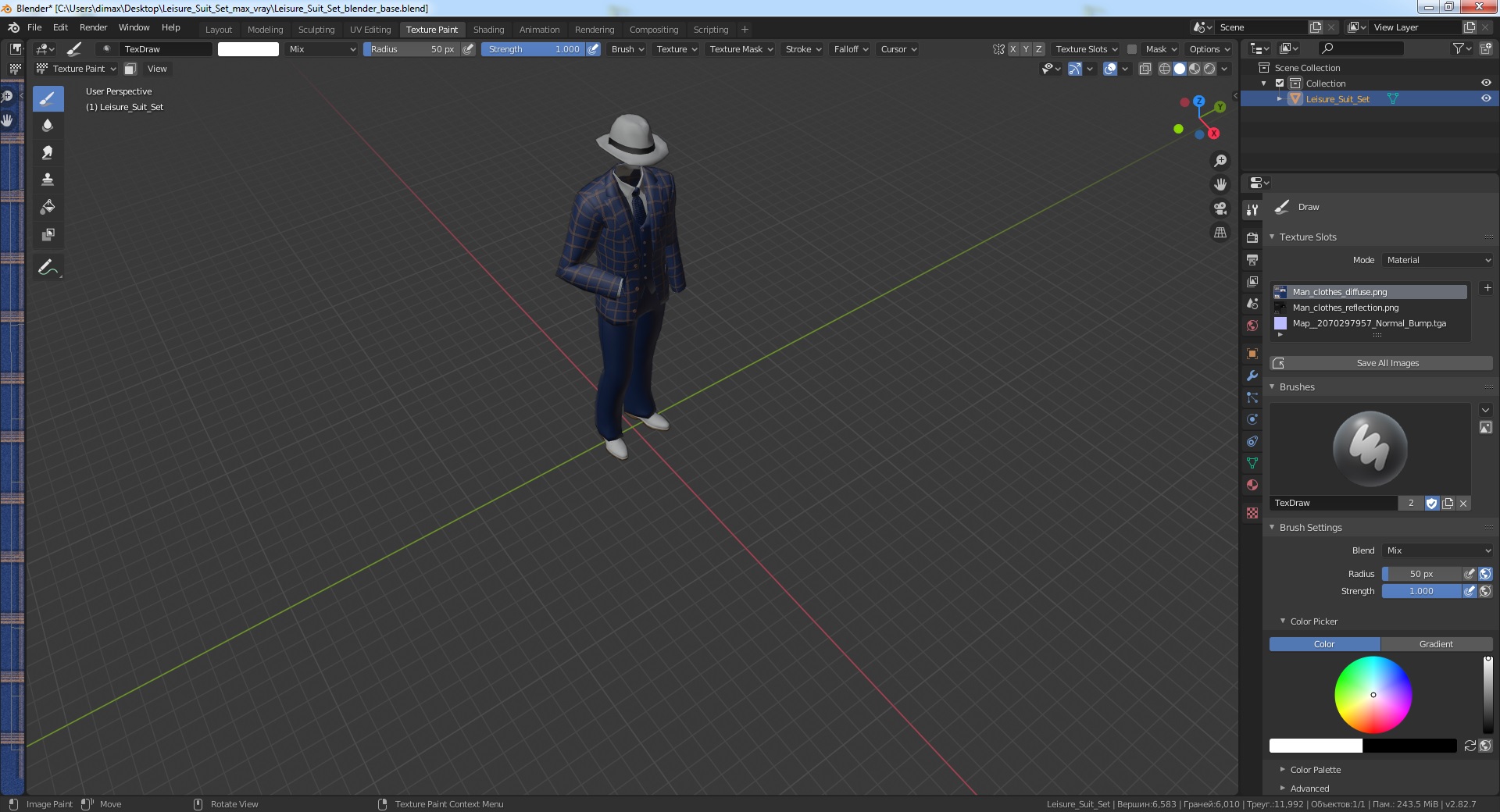Open the Render menu
This screenshot has height=812, width=1500.
(x=93, y=27)
